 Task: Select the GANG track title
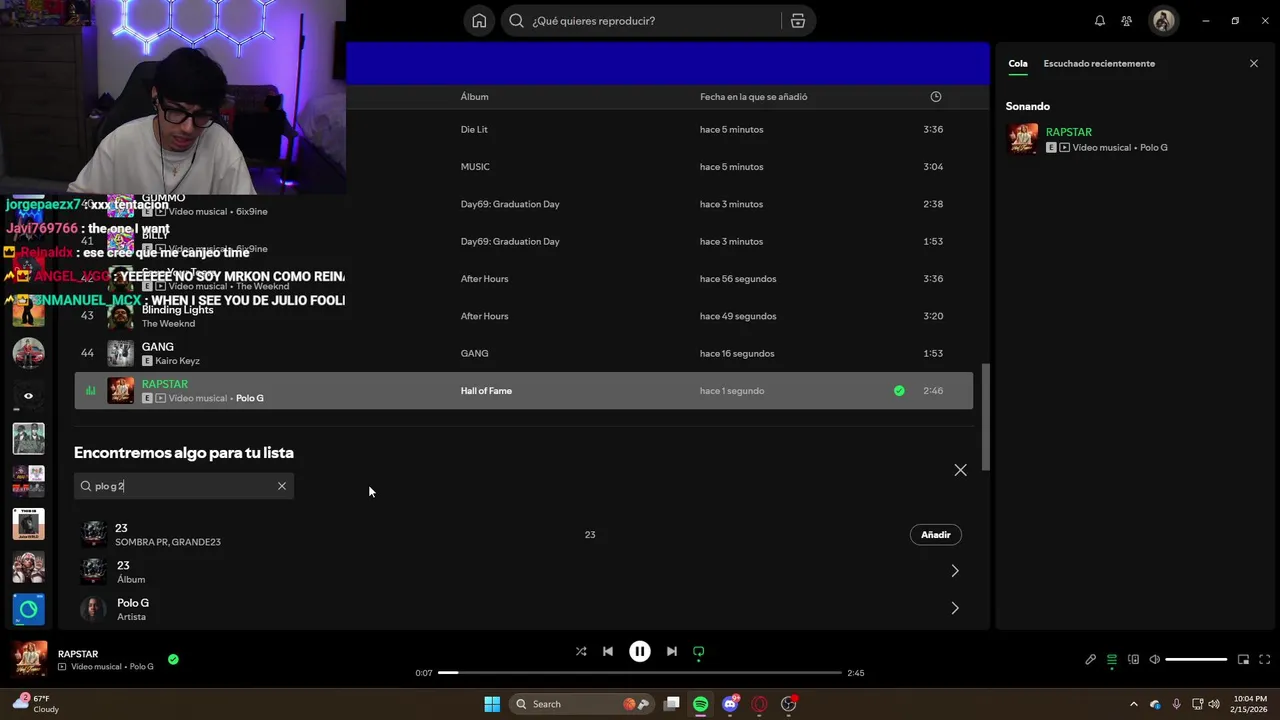coord(157,347)
